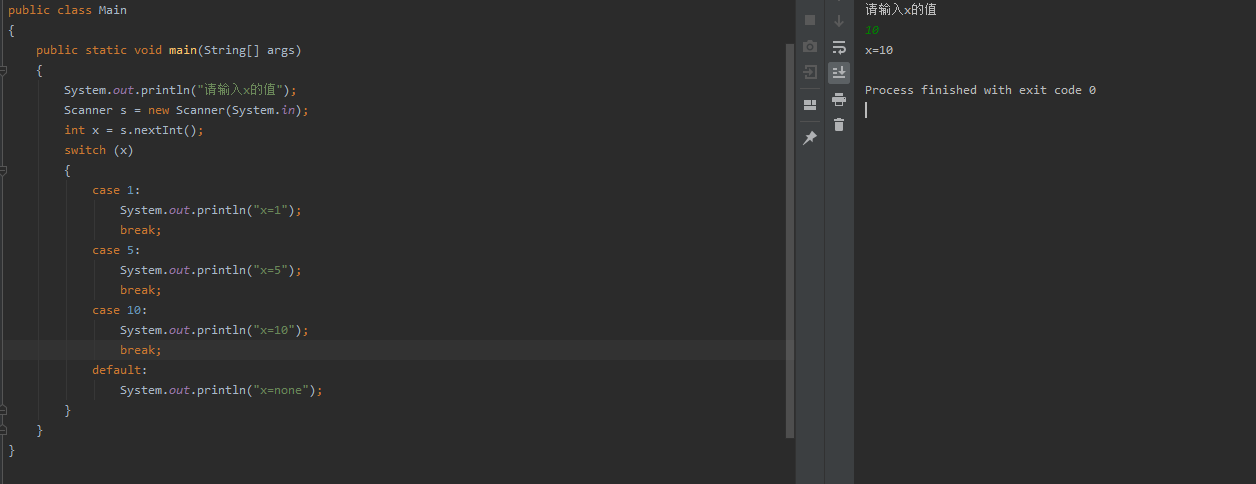The width and height of the screenshot is (1256, 484).
Task: Click the down arrow stack trace icon
Action: [x=839, y=20]
